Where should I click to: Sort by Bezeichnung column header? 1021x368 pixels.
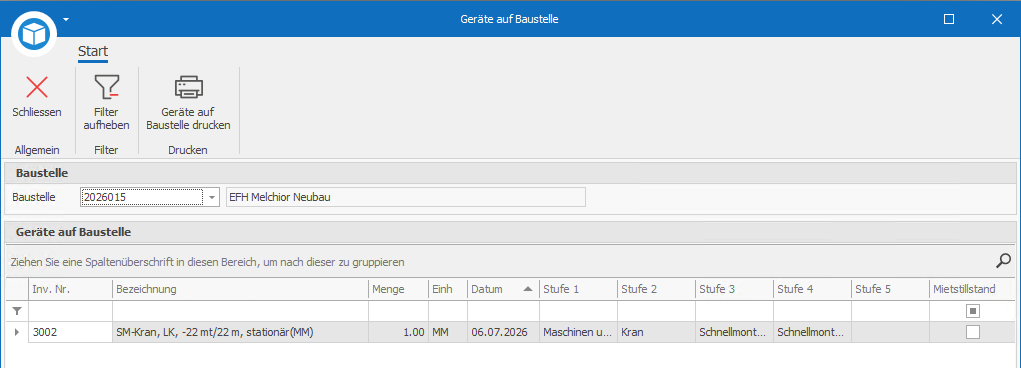pos(240,289)
